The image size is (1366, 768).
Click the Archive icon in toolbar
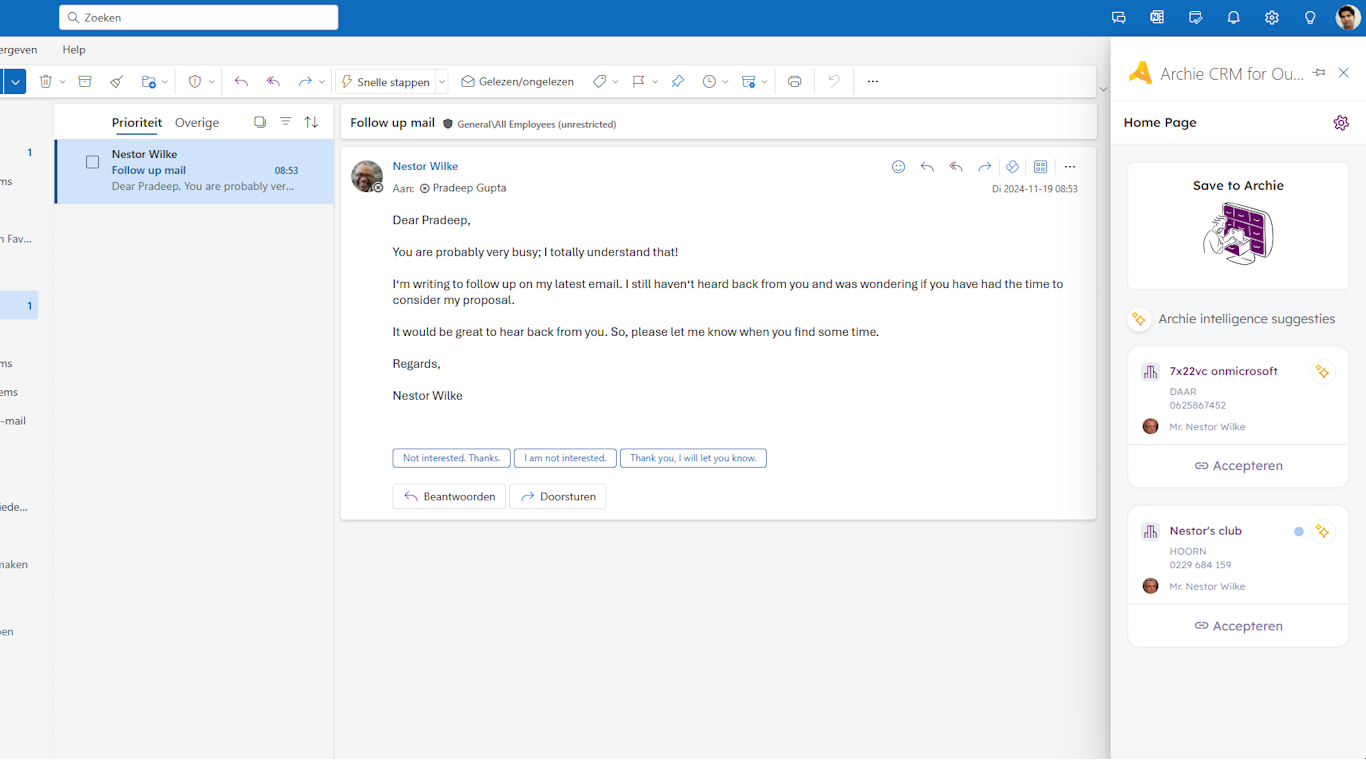click(x=85, y=82)
